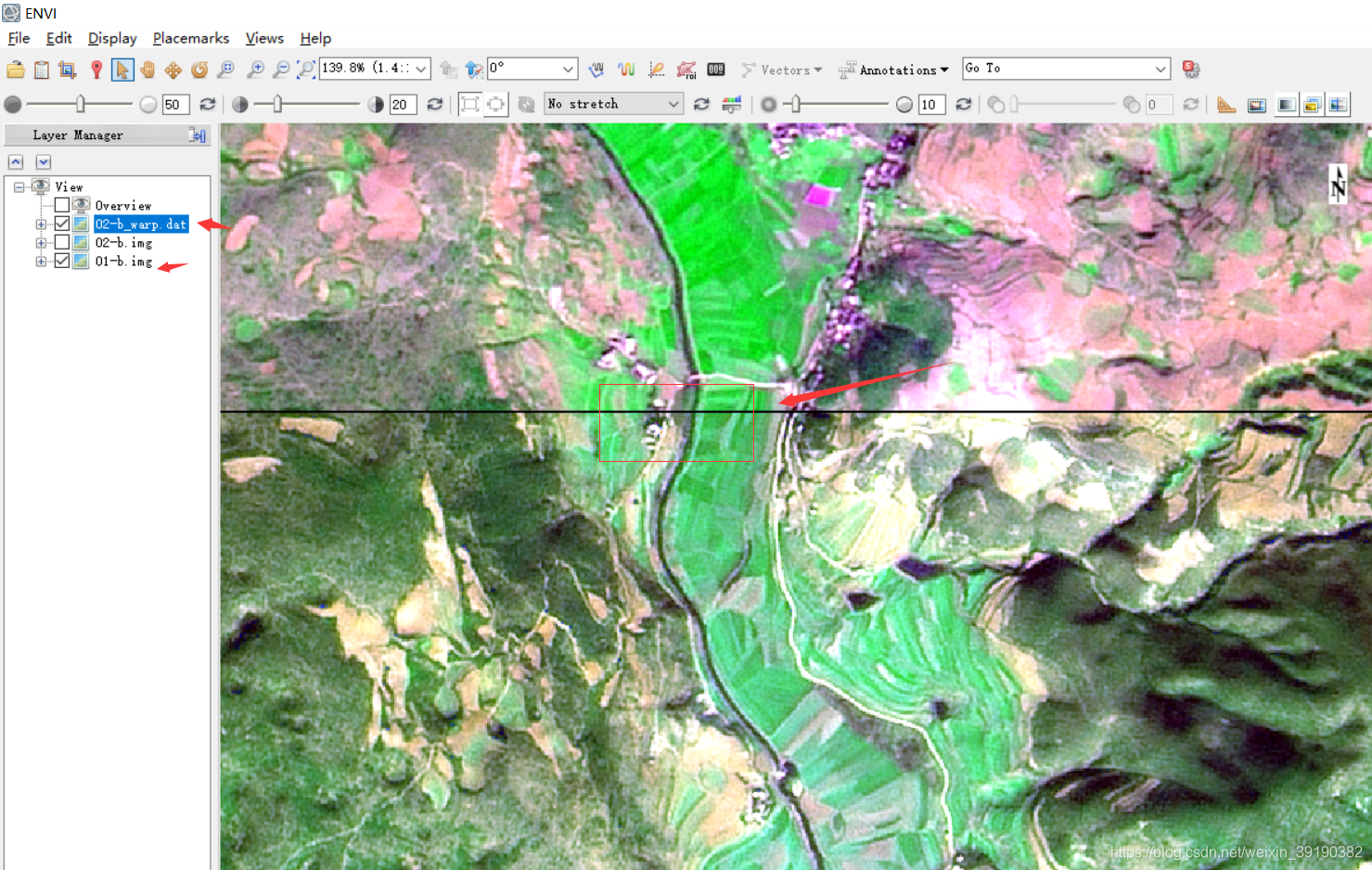Expand the 02-b_warp.dat layer node
Image resolution: width=1372 pixels, height=870 pixels.
41,224
